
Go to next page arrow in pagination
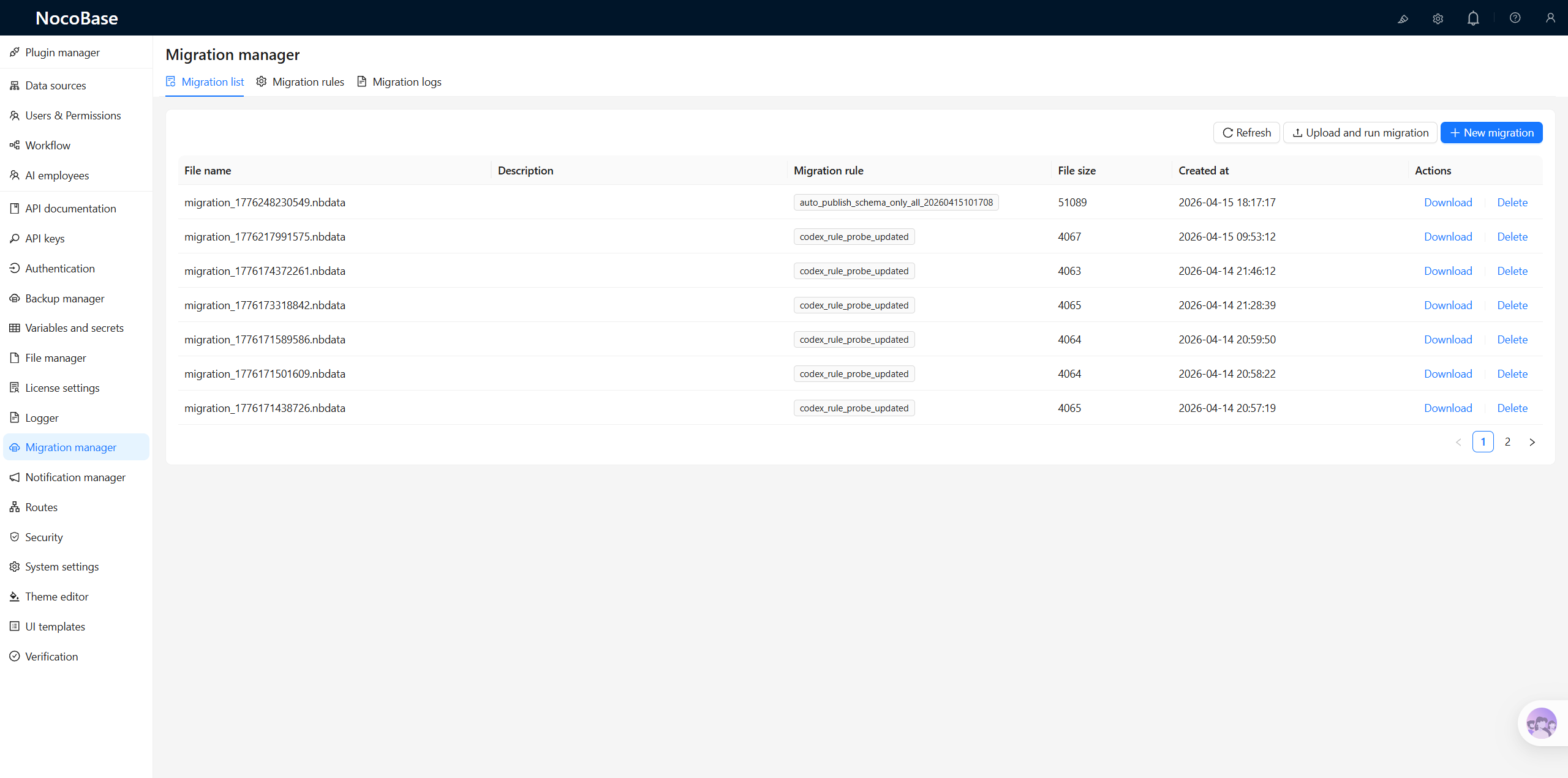(x=1532, y=442)
